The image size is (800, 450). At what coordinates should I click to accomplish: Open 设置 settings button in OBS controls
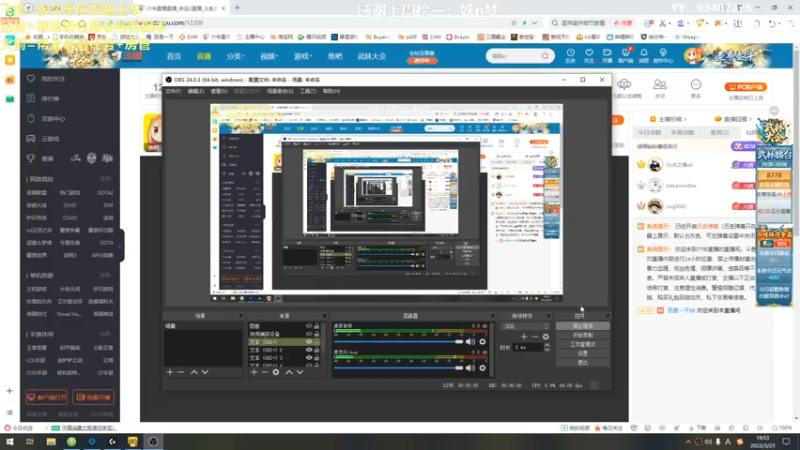pos(582,353)
